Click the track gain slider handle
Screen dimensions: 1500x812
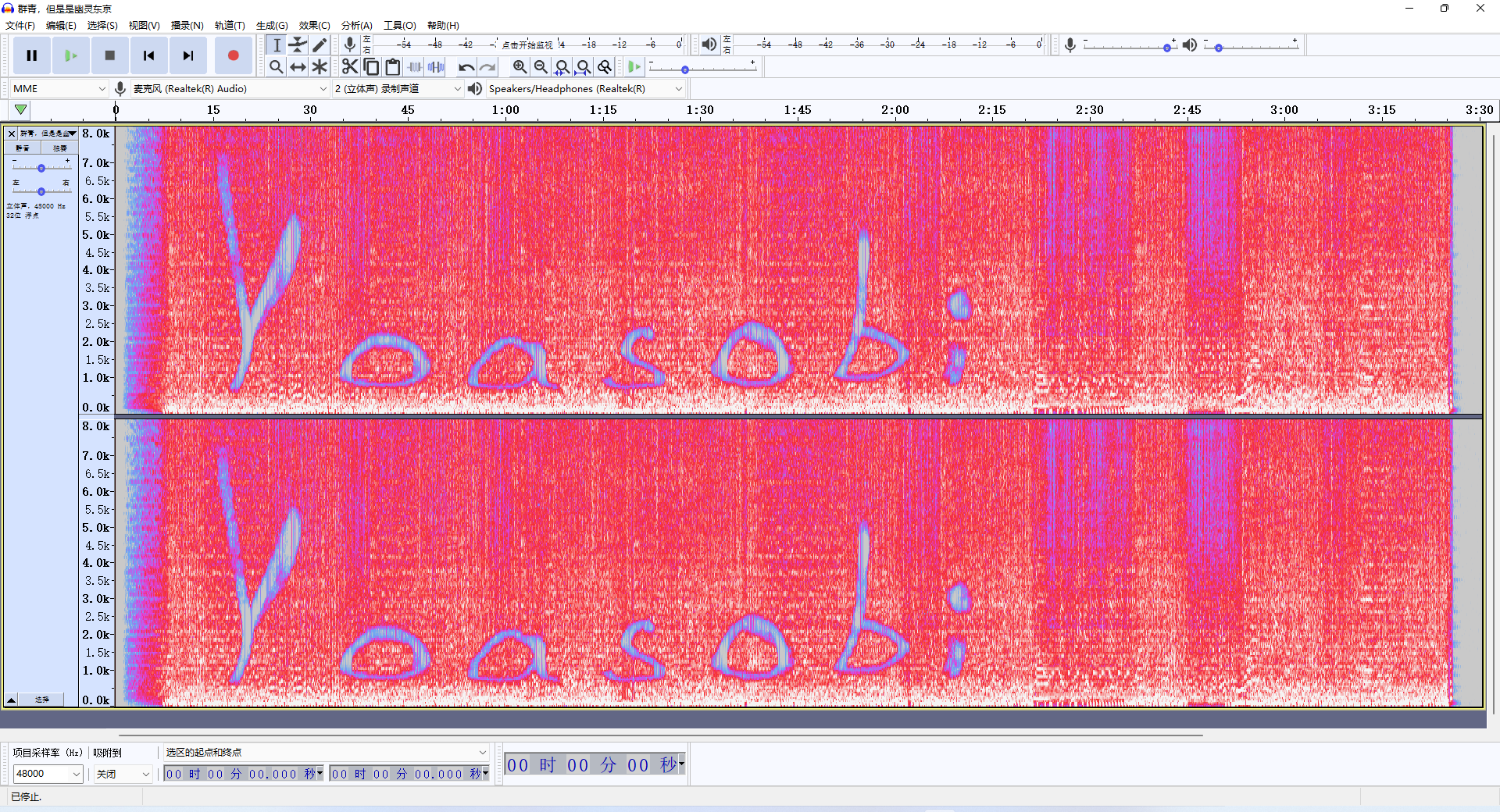[41, 168]
